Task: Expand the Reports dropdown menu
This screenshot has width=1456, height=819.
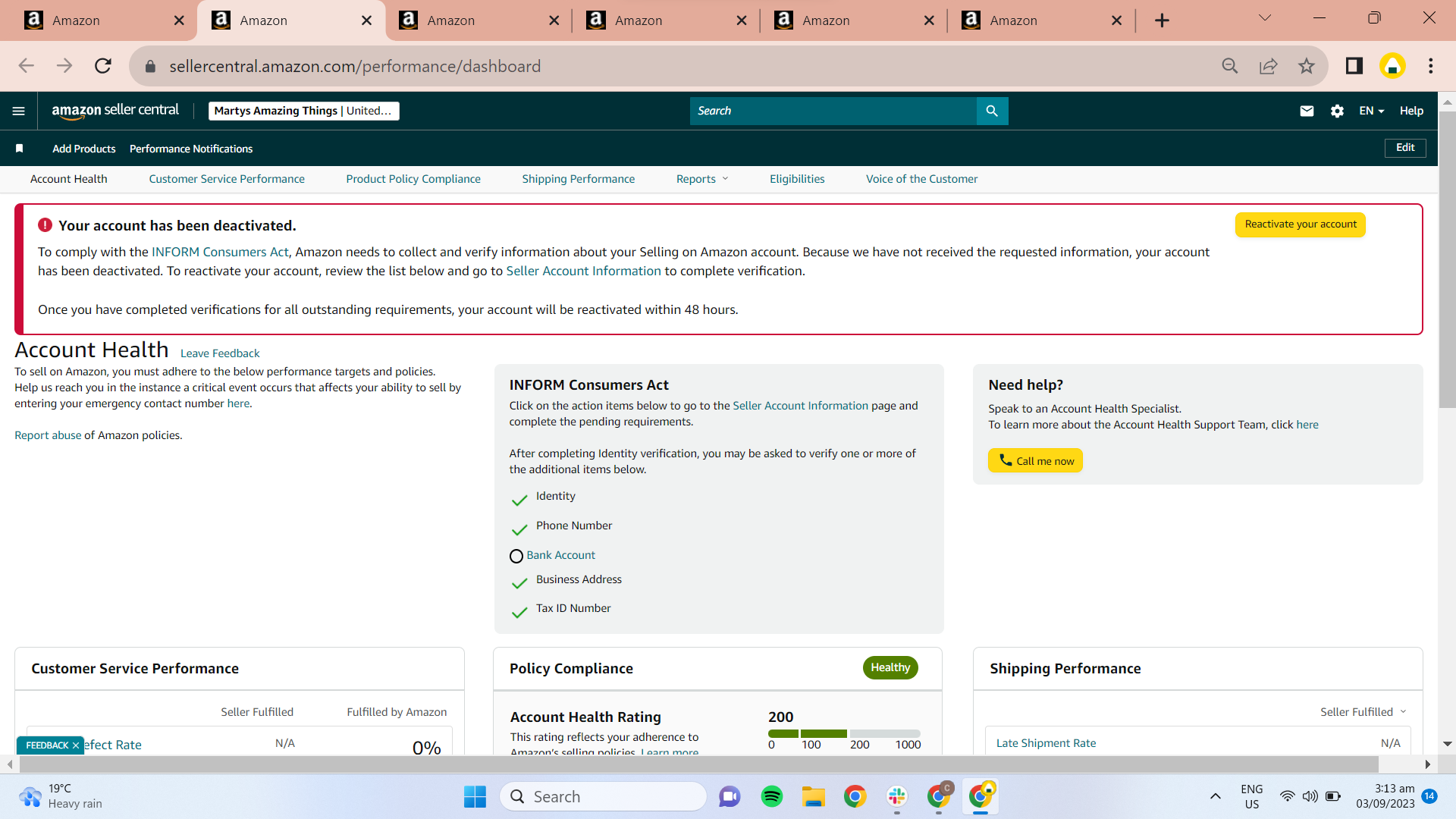Action: pyautogui.click(x=702, y=179)
